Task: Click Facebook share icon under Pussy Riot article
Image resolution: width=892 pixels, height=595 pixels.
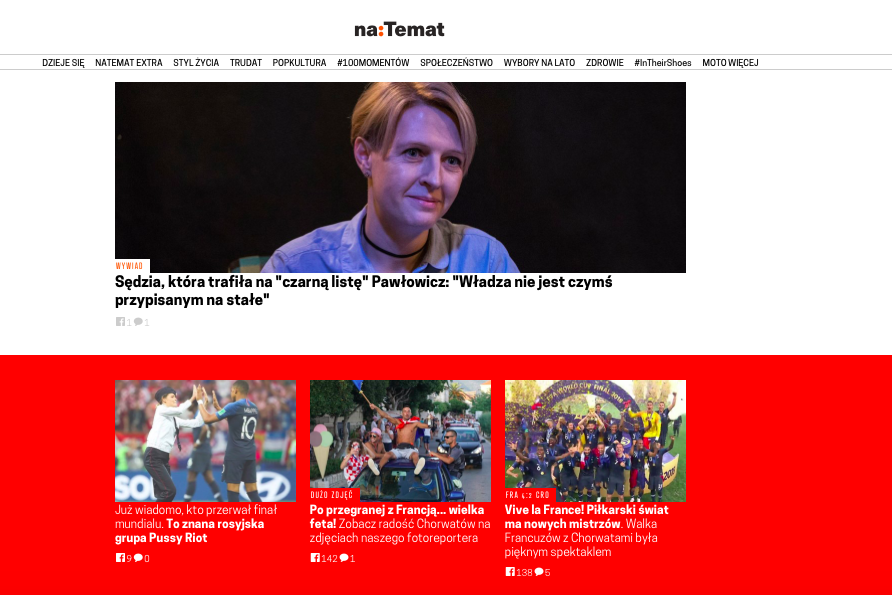Action: (120, 558)
